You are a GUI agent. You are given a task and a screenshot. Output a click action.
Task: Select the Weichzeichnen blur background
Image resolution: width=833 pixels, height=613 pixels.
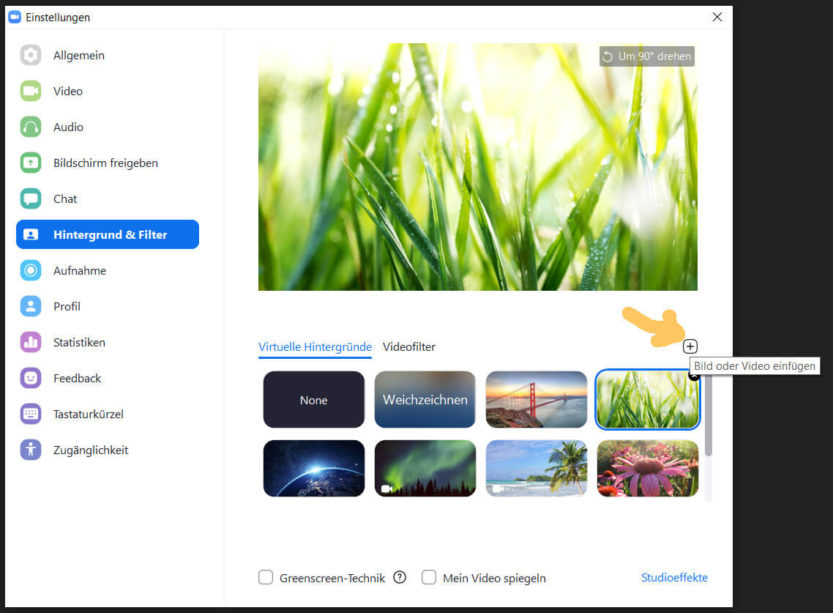[x=425, y=399]
